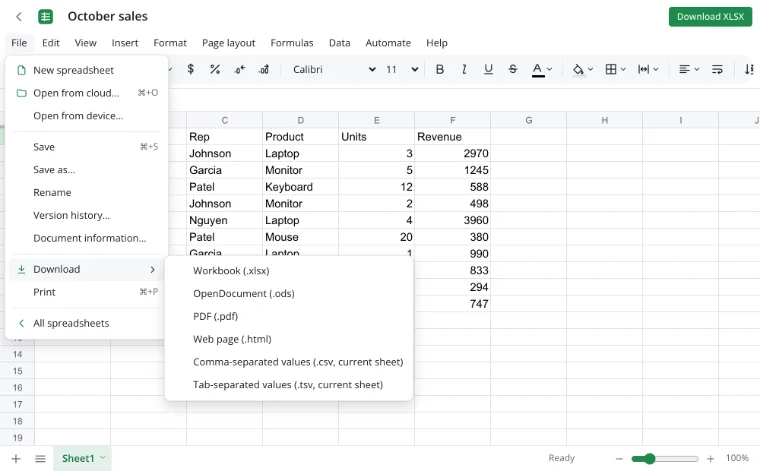The width and height of the screenshot is (760, 471).
Task: Click the decrease decimal places icon
Action: pos(239,69)
